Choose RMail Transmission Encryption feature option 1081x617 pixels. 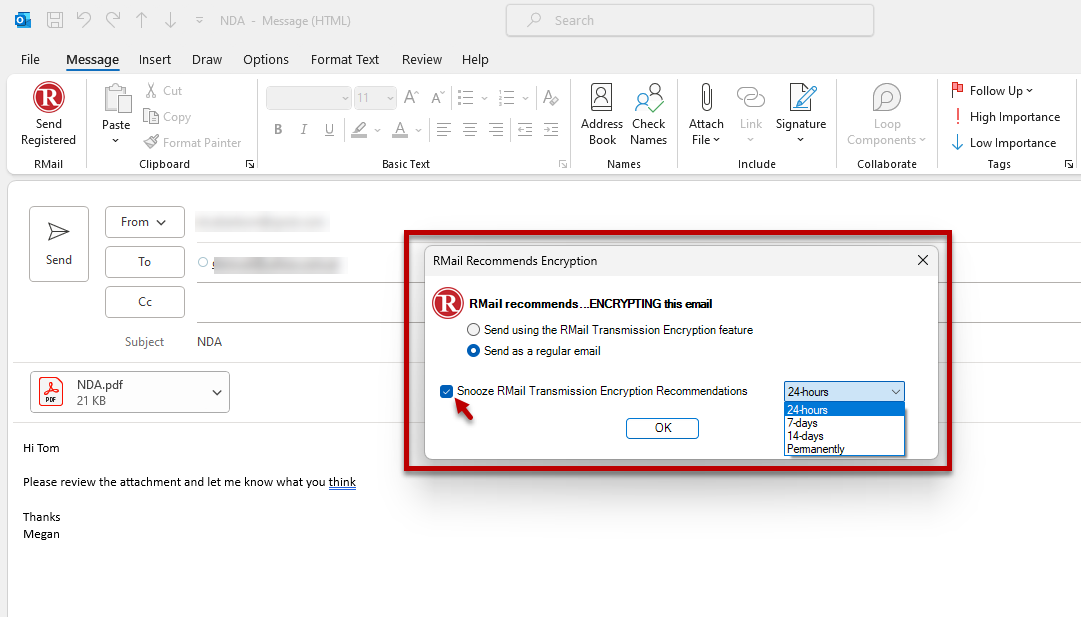(473, 330)
